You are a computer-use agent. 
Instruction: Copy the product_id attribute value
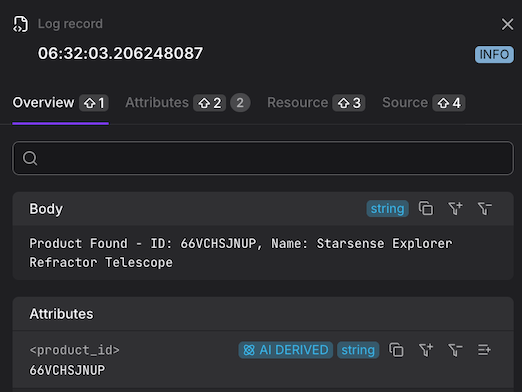(x=396, y=350)
